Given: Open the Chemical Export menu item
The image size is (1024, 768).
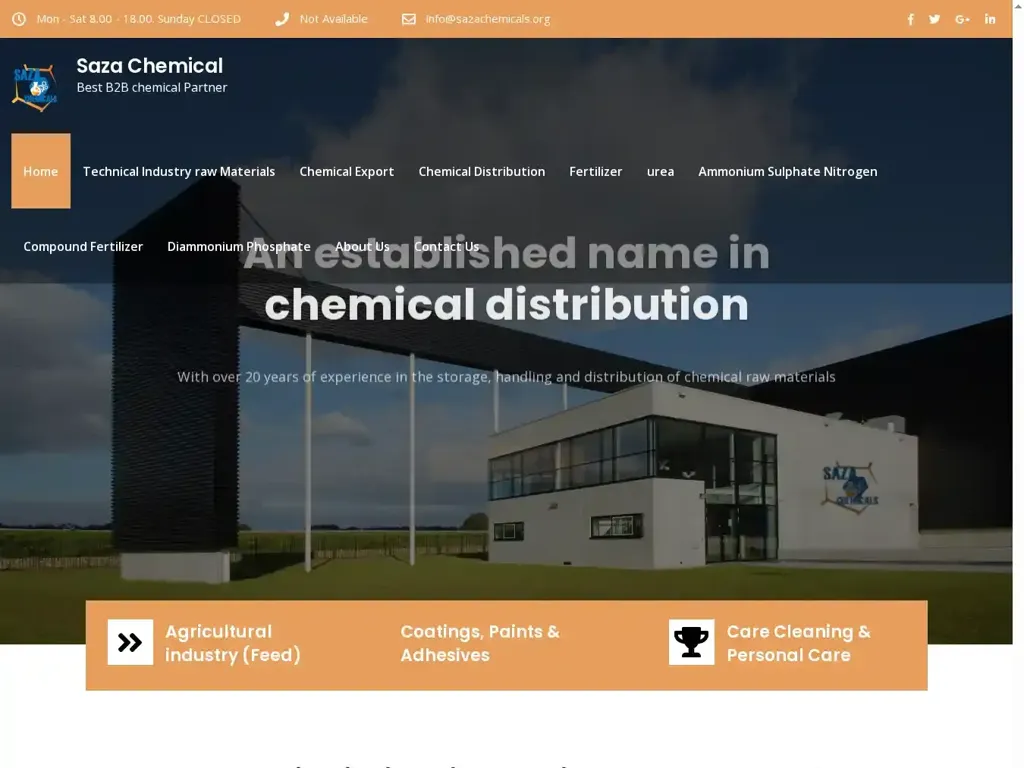Looking at the screenshot, I should [x=346, y=171].
